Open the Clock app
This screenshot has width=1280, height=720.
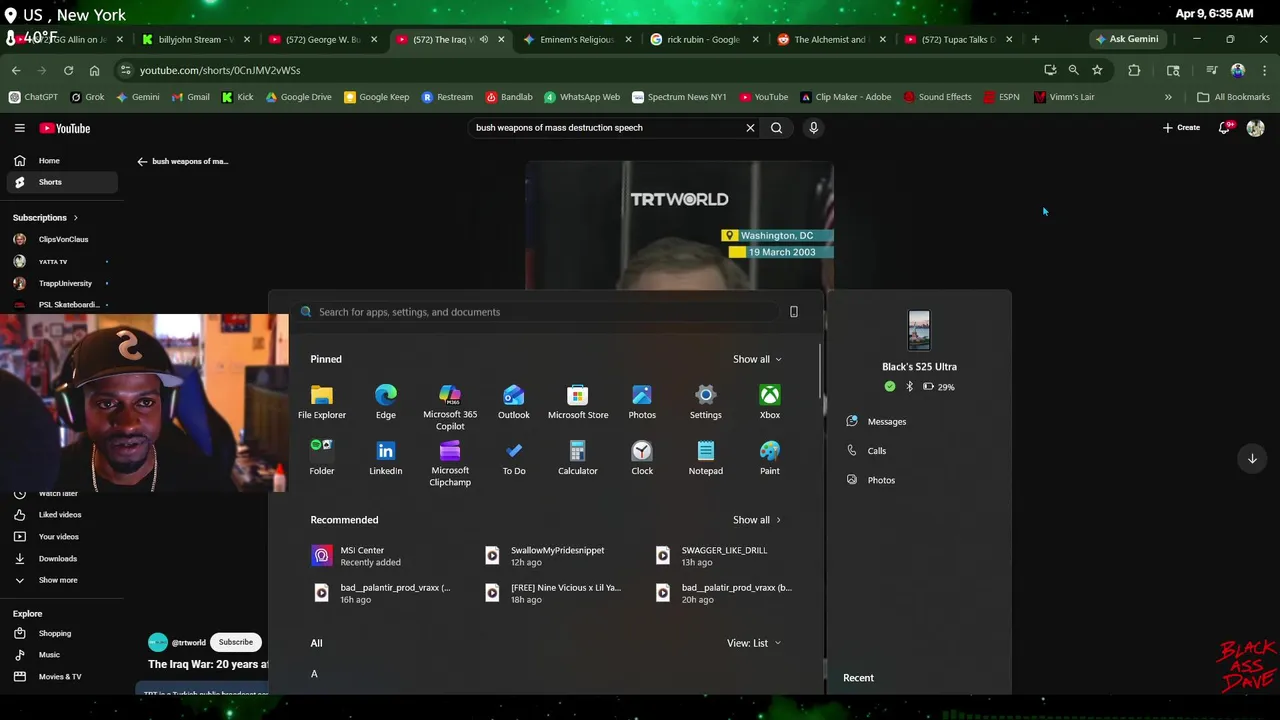click(642, 458)
